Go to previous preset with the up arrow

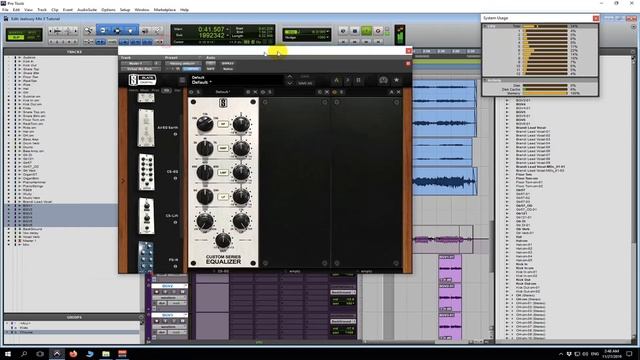289,77
